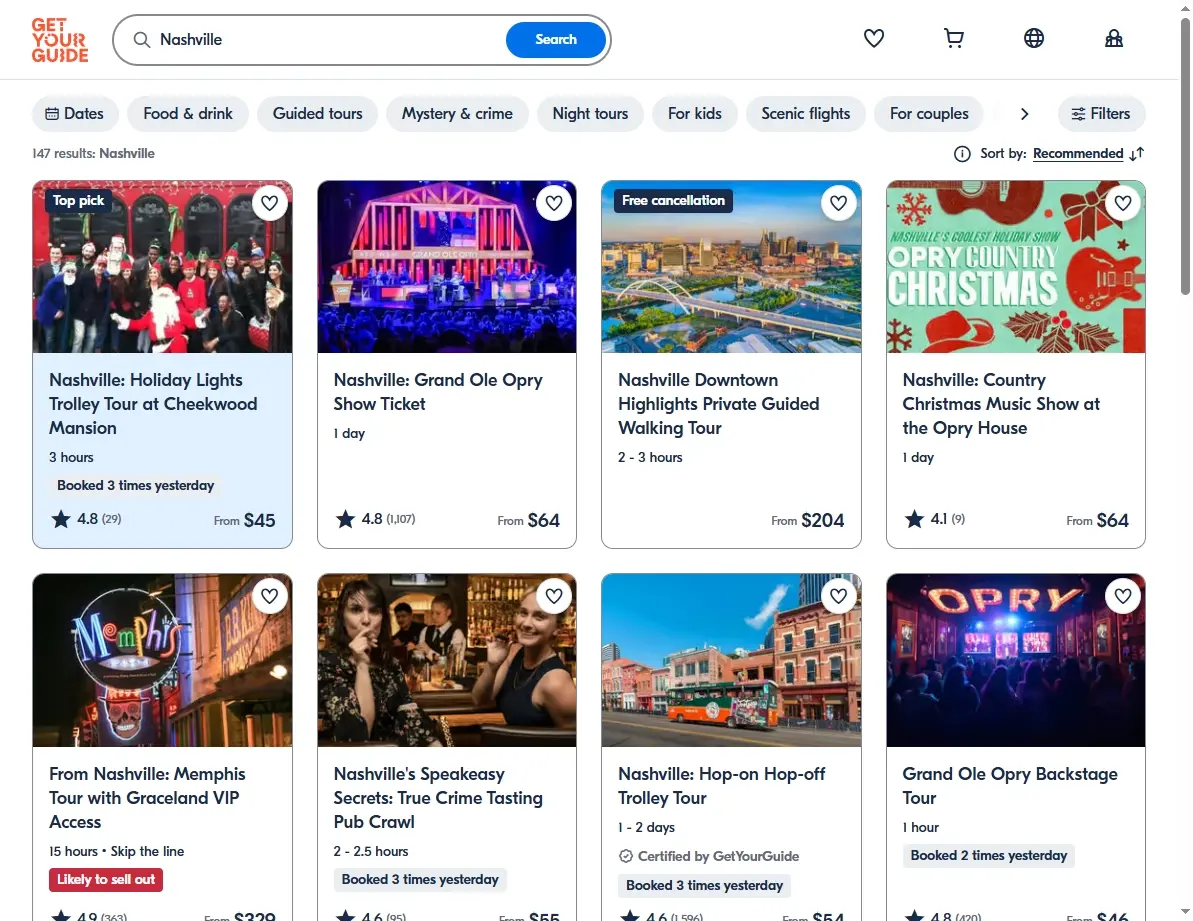Save Holiday Lights Trolley Tour to wishlist

[269, 203]
